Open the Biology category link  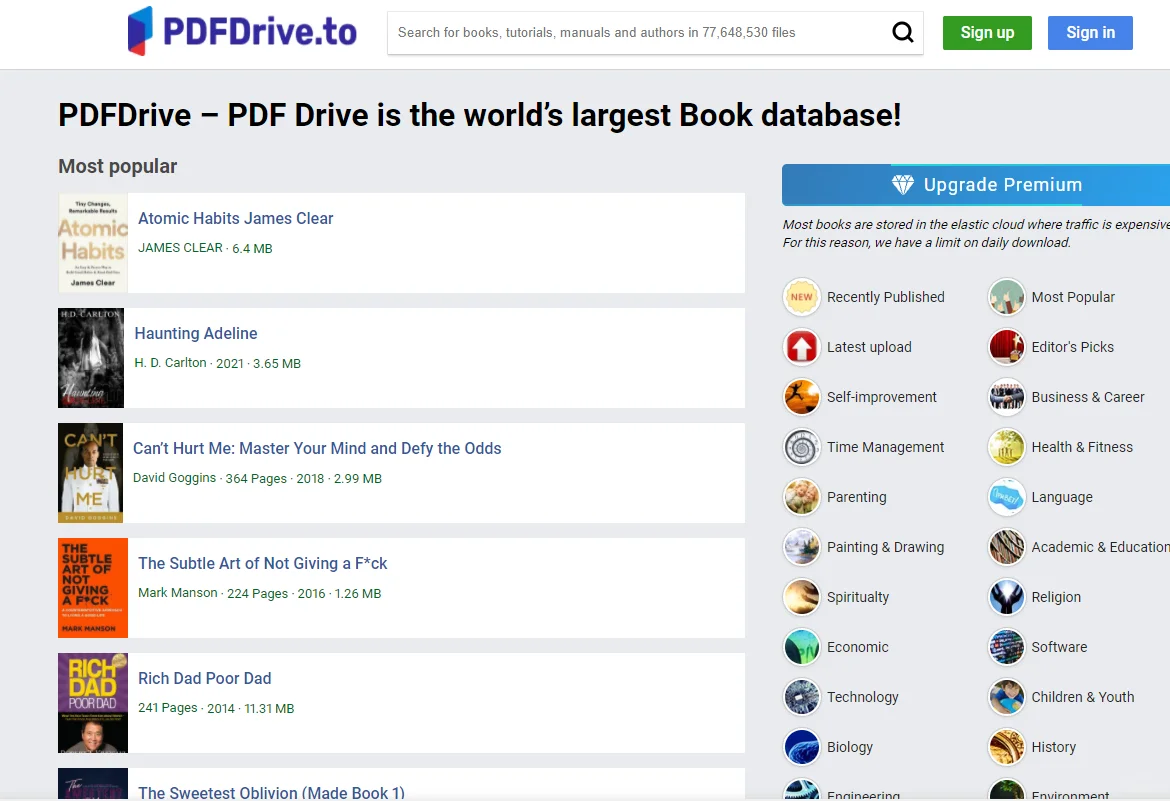coord(850,747)
